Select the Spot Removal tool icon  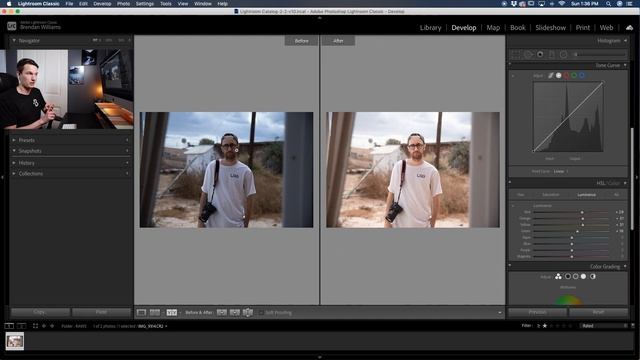point(528,54)
